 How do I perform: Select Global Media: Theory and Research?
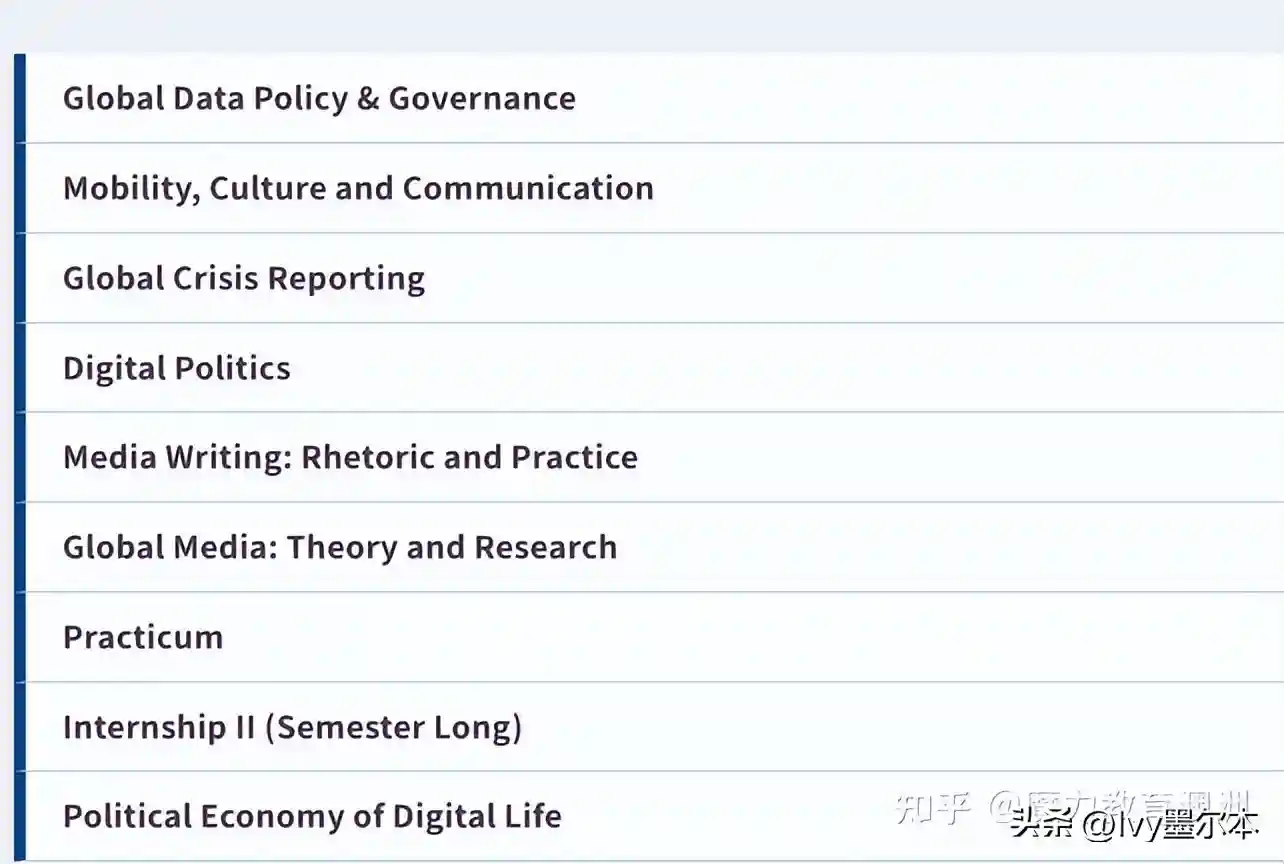pos(340,547)
